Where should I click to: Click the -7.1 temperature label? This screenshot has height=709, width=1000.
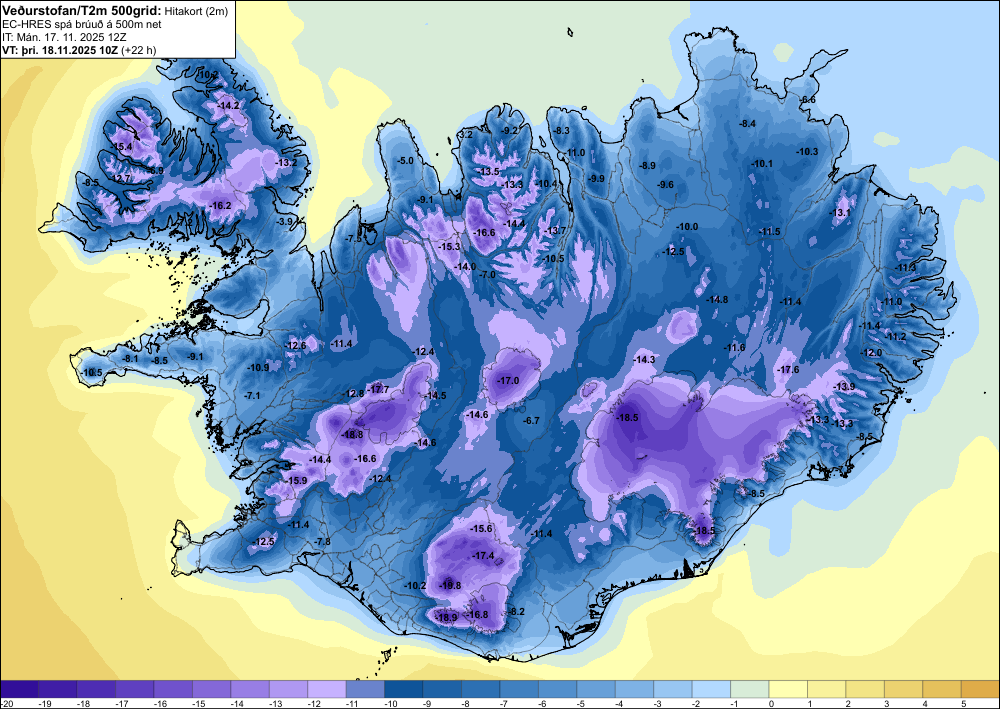pos(252,395)
